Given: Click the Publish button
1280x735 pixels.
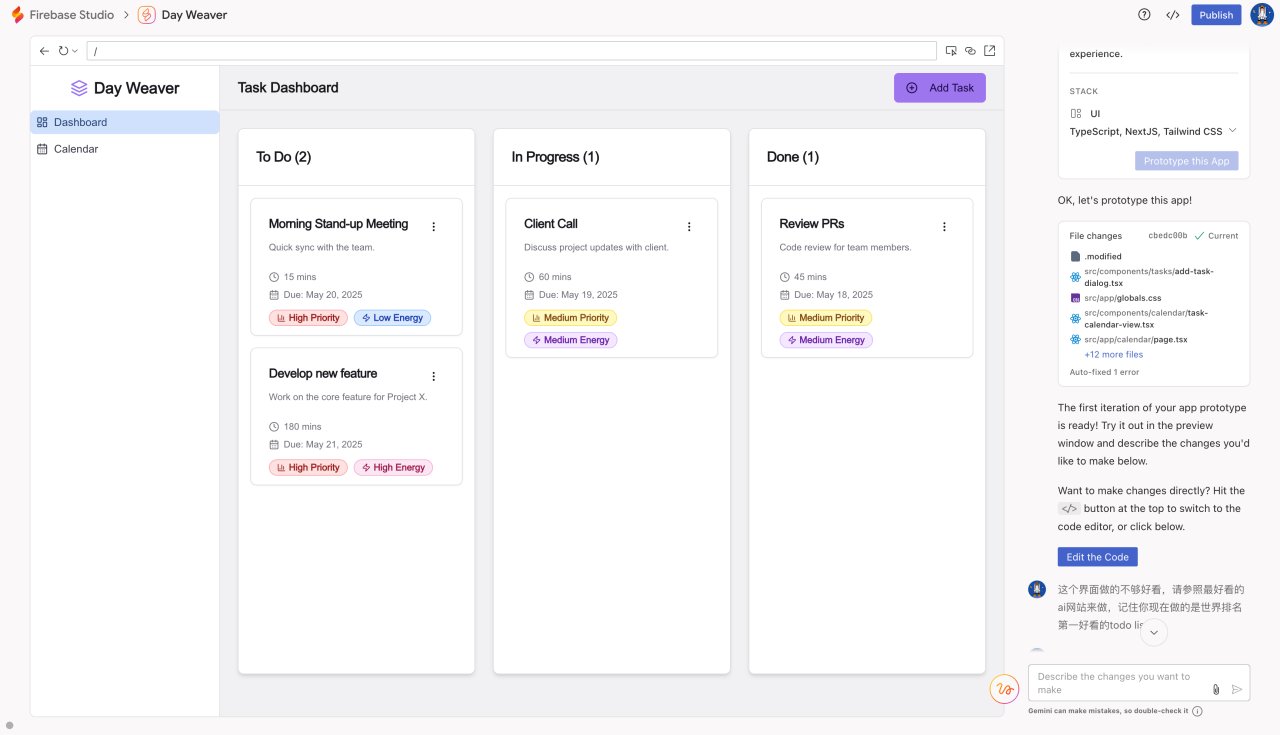Looking at the screenshot, I should point(1216,15).
